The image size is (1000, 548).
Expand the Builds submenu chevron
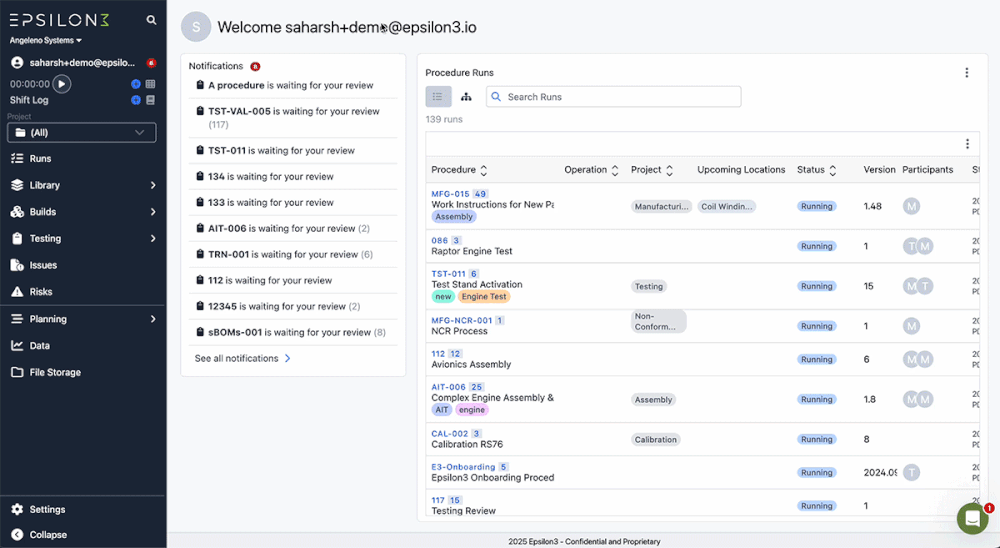153,212
